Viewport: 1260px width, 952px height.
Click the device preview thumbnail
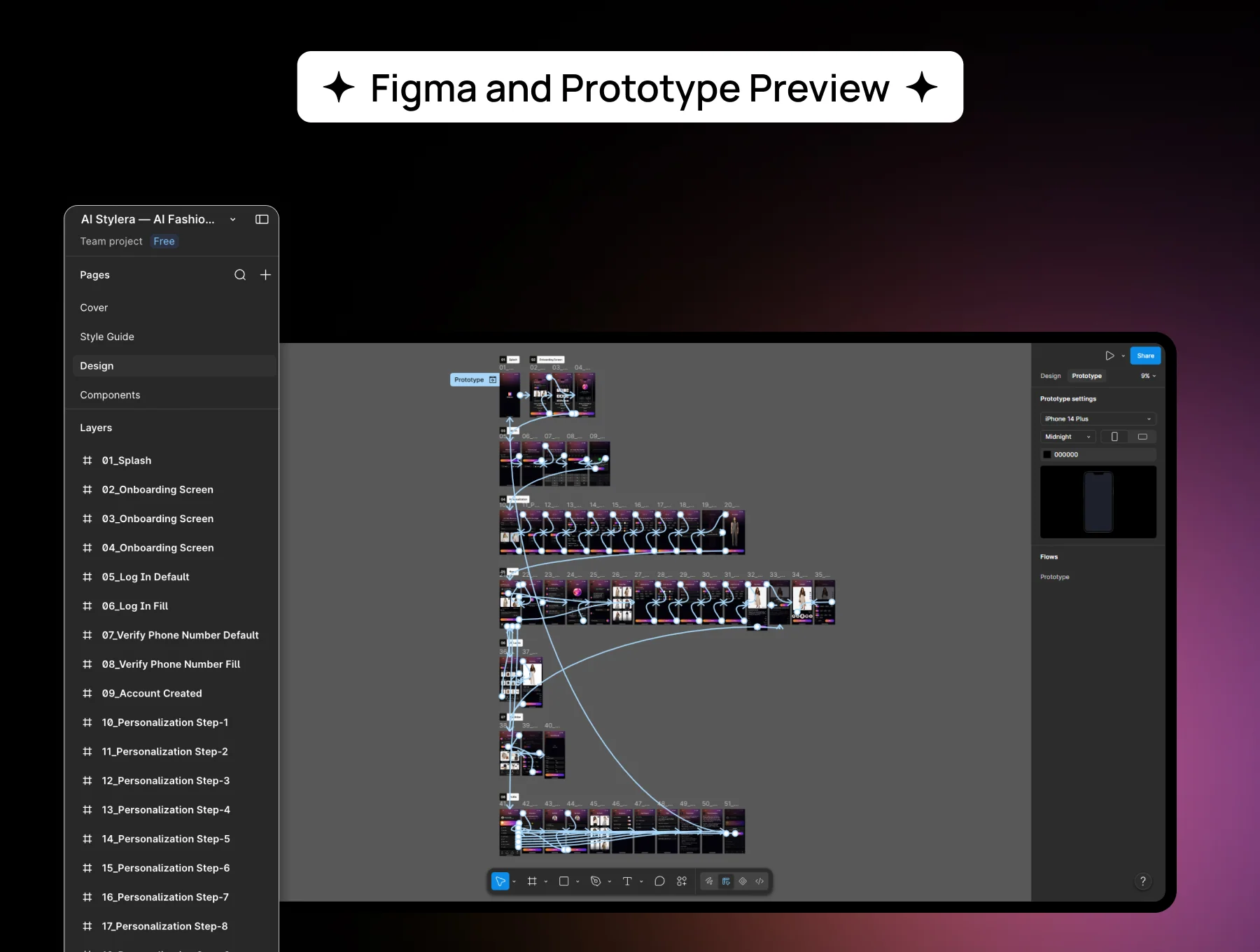pyautogui.click(x=1098, y=502)
